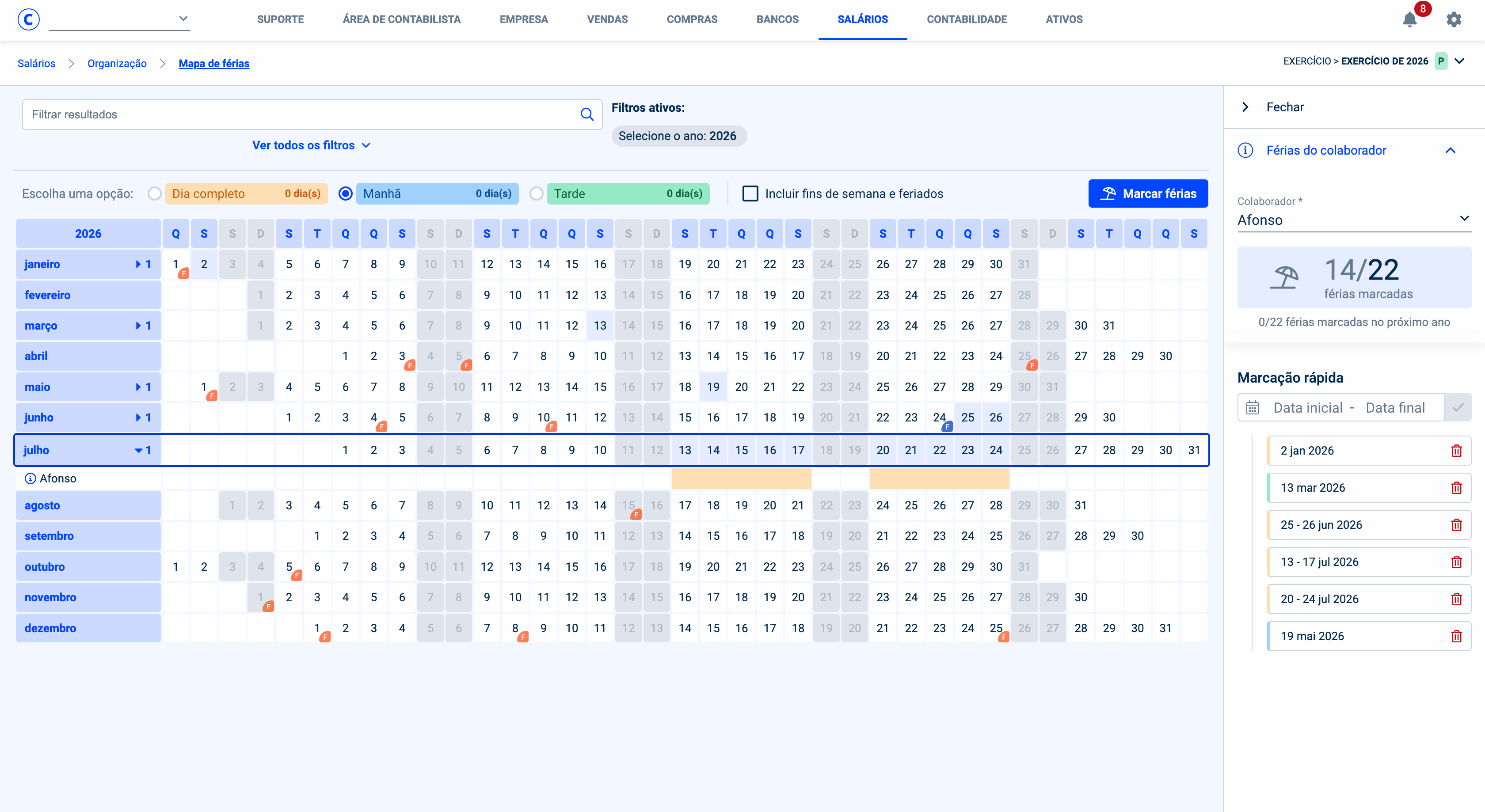
Task: Open the VENDAS menu
Action: [607, 19]
